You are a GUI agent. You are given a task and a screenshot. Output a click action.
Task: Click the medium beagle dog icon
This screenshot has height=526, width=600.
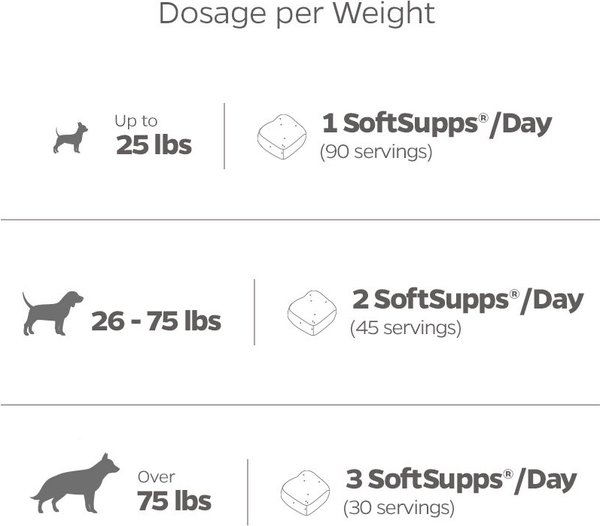point(53,313)
